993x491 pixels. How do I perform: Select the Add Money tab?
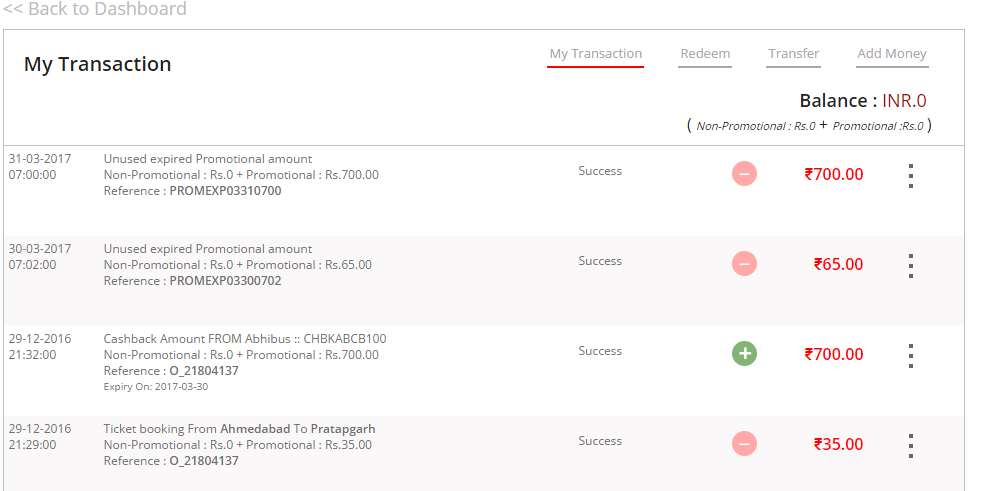pyautogui.click(x=892, y=54)
